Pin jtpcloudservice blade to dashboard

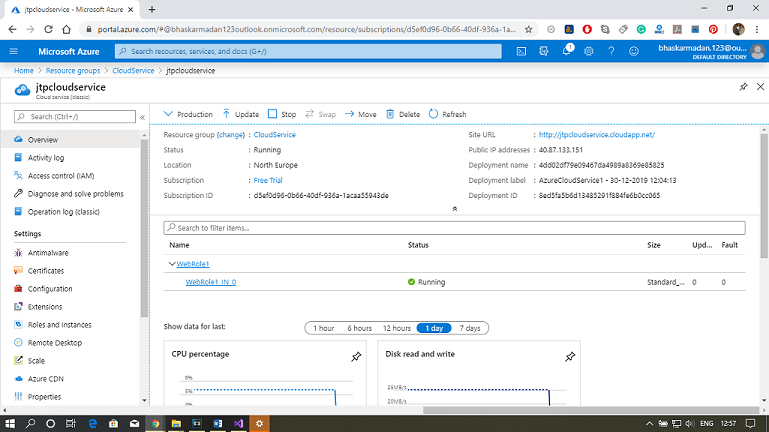[x=743, y=87]
